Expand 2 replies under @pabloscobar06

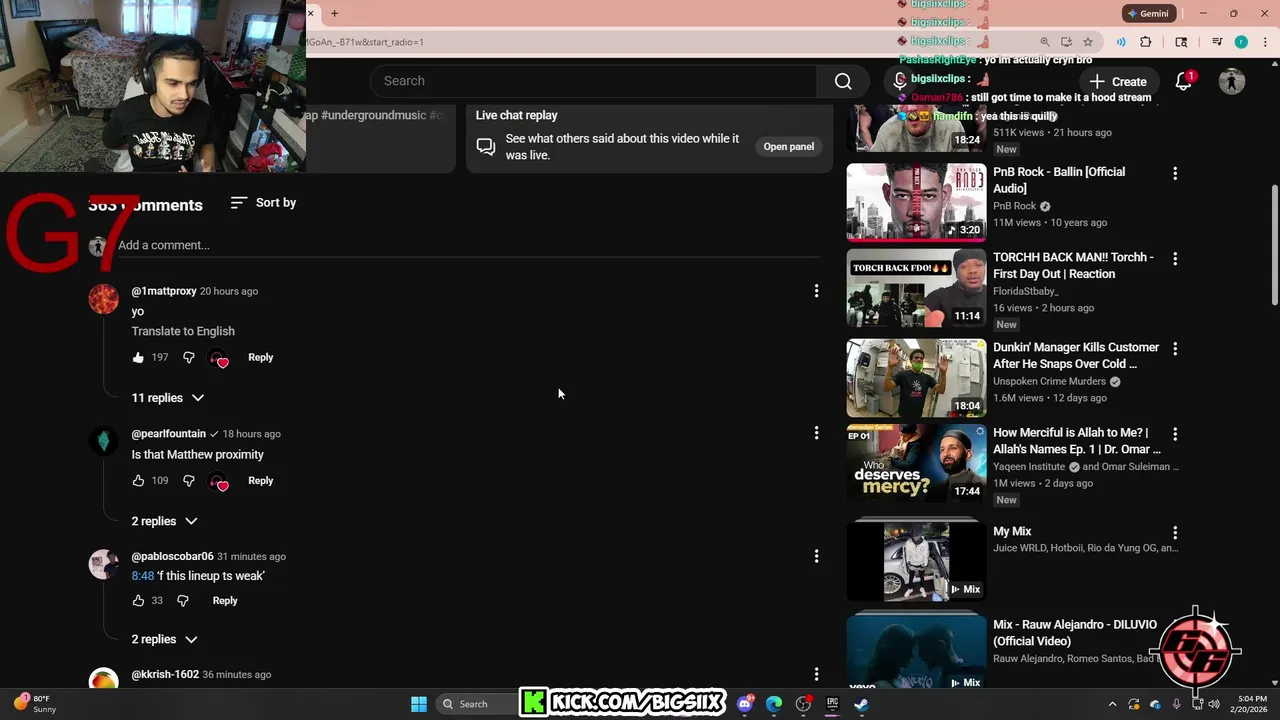pyautogui.click(x=165, y=639)
